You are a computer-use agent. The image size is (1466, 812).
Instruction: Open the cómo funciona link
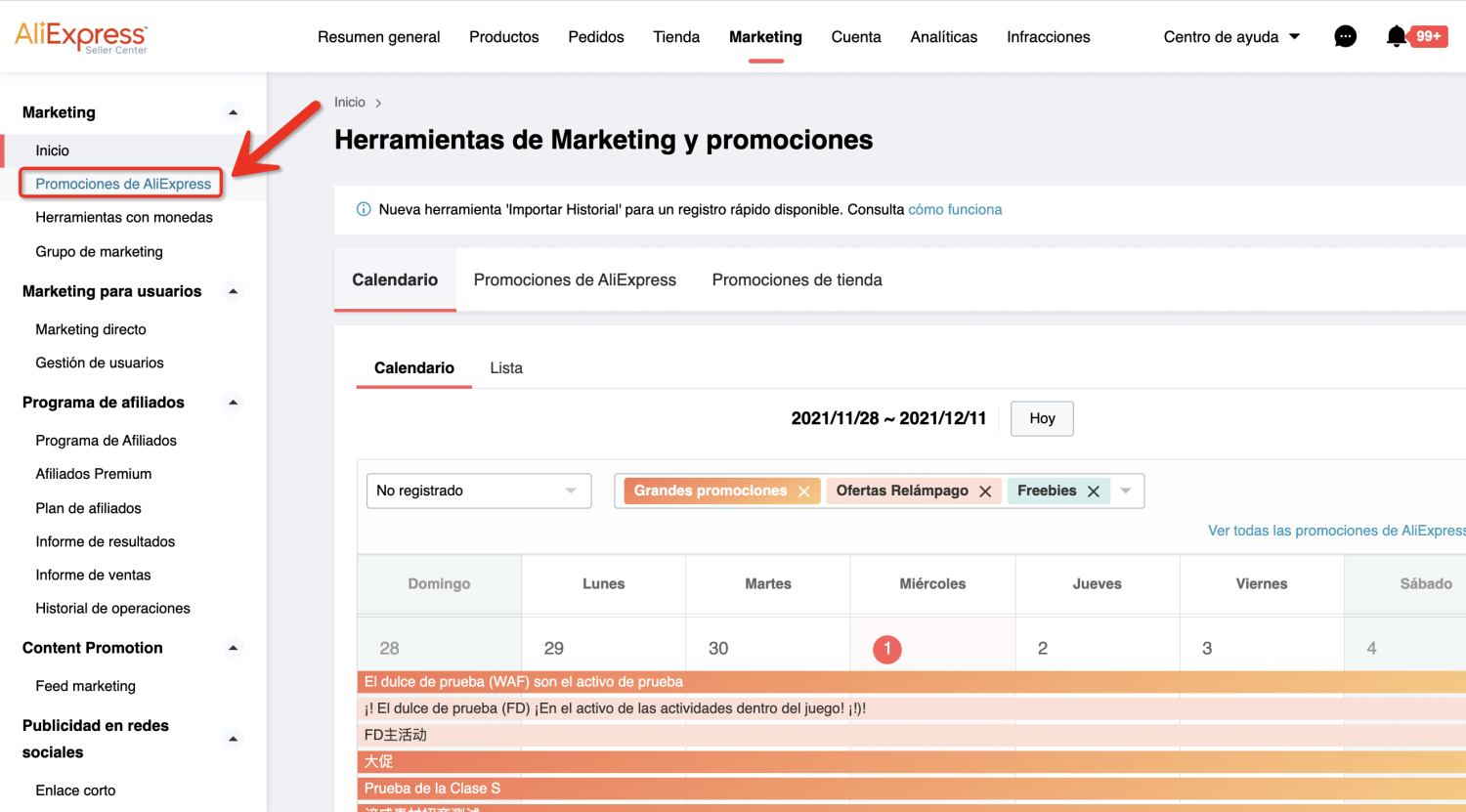(955, 209)
